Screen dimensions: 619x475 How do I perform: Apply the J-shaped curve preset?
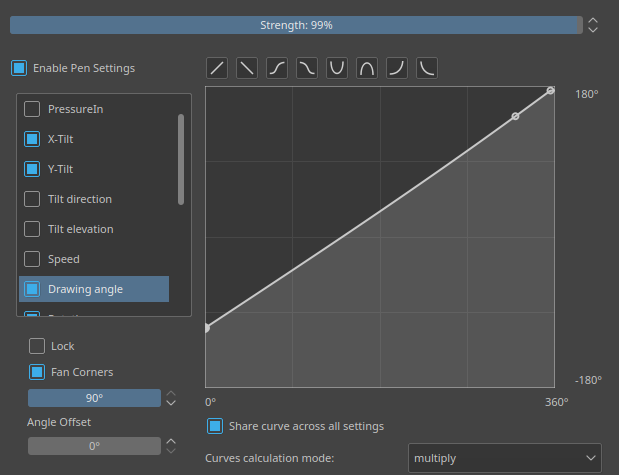click(x=397, y=68)
